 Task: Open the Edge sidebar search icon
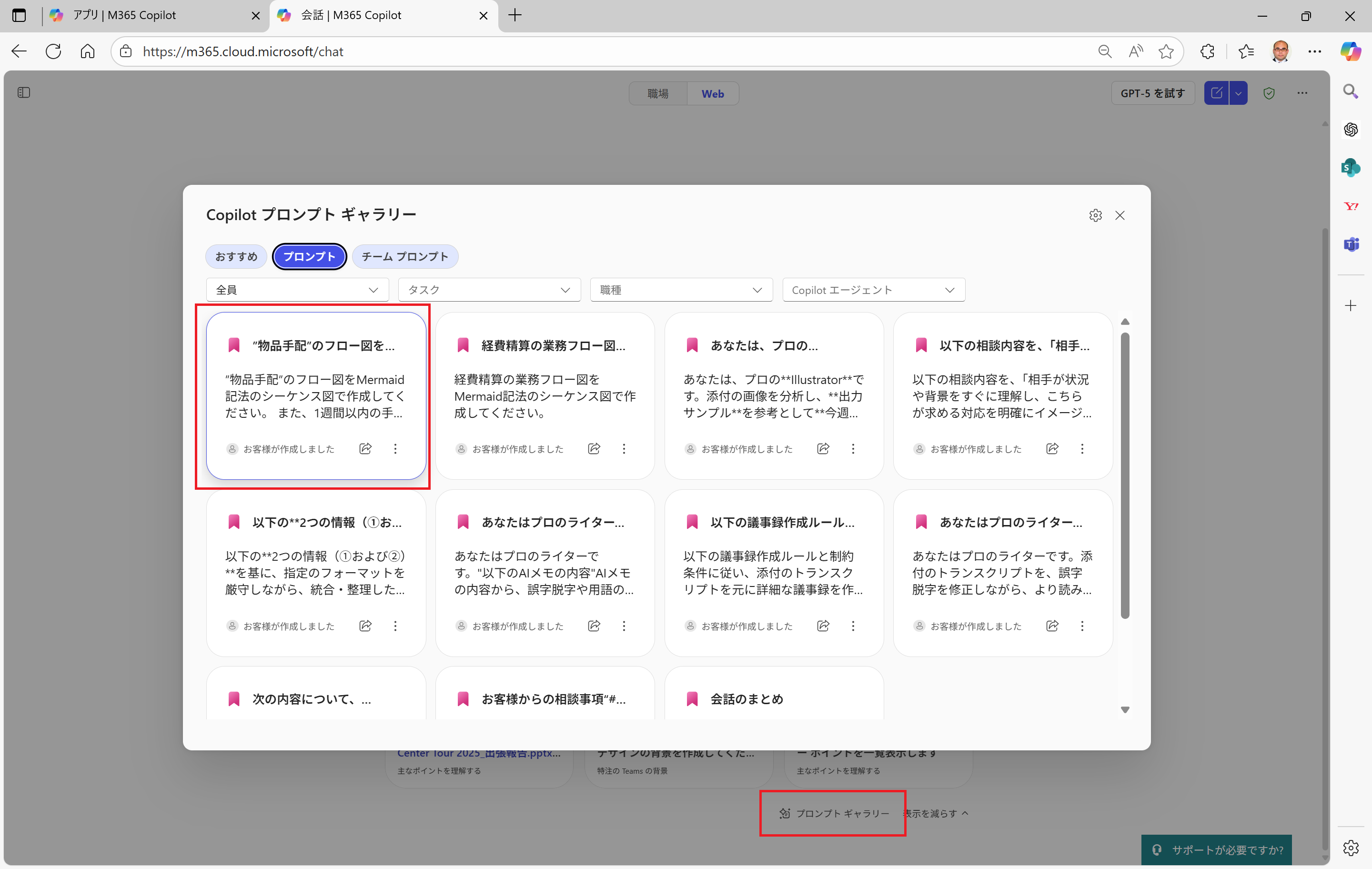1351,91
